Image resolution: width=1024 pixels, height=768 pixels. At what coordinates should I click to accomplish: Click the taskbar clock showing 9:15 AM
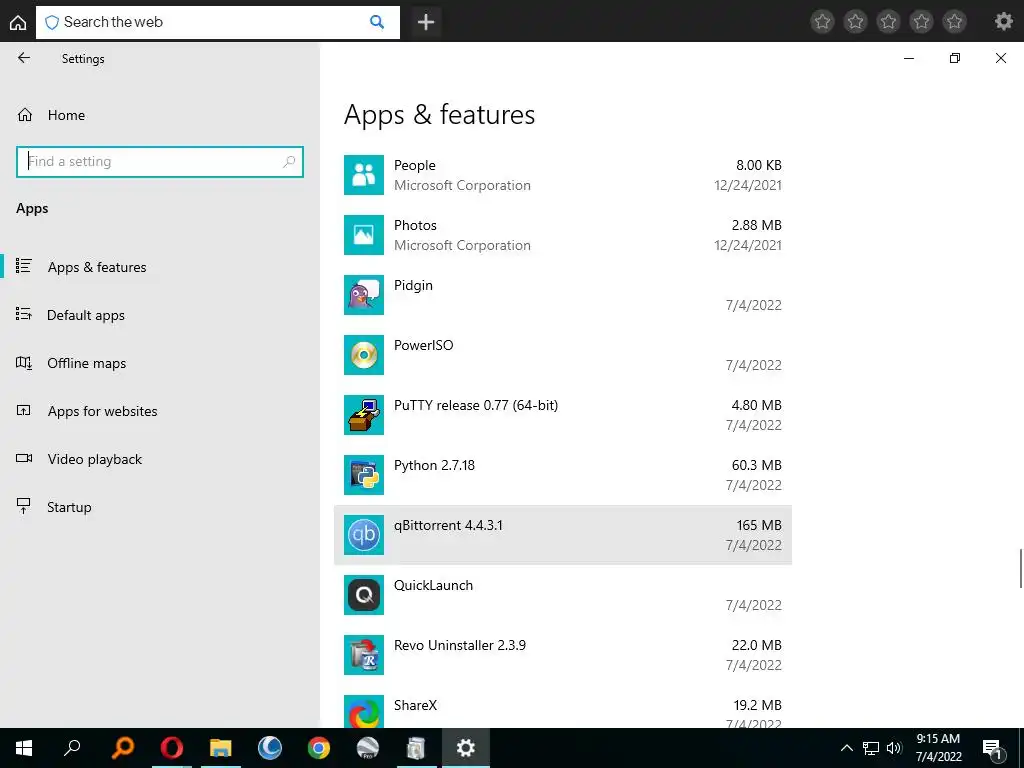coord(938,748)
